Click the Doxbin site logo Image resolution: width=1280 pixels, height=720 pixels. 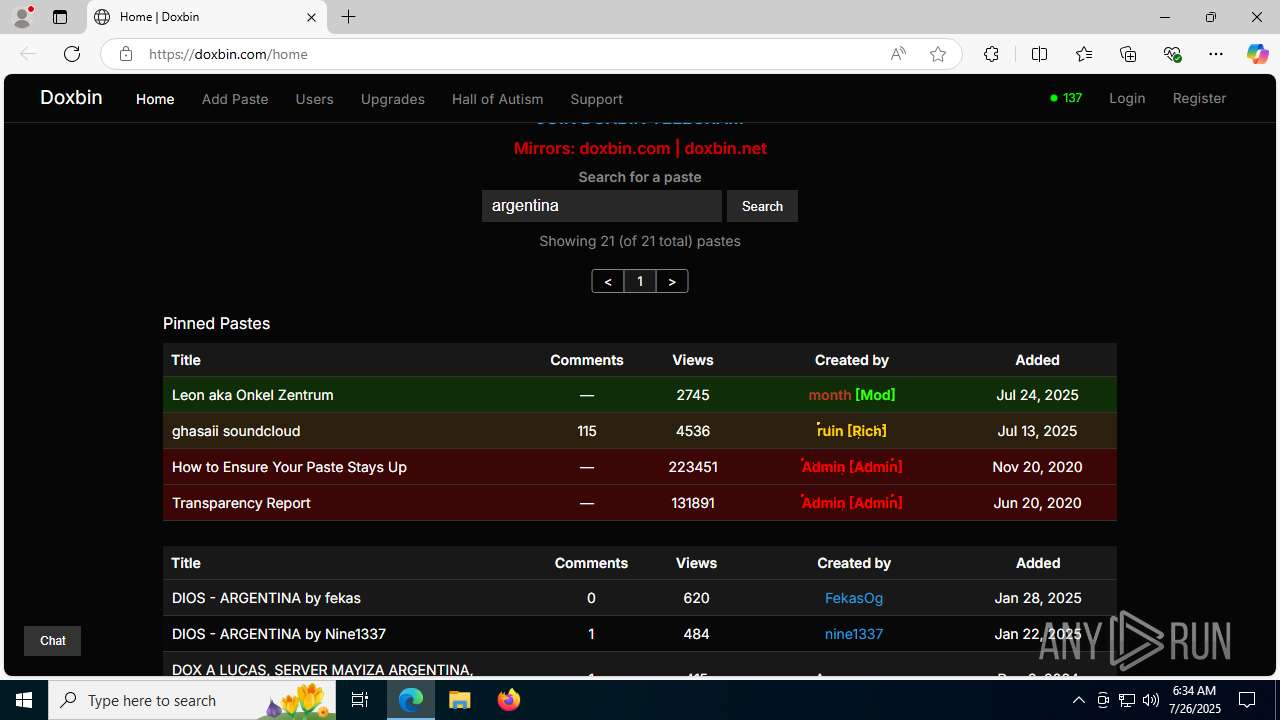click(x=71, y=98)
